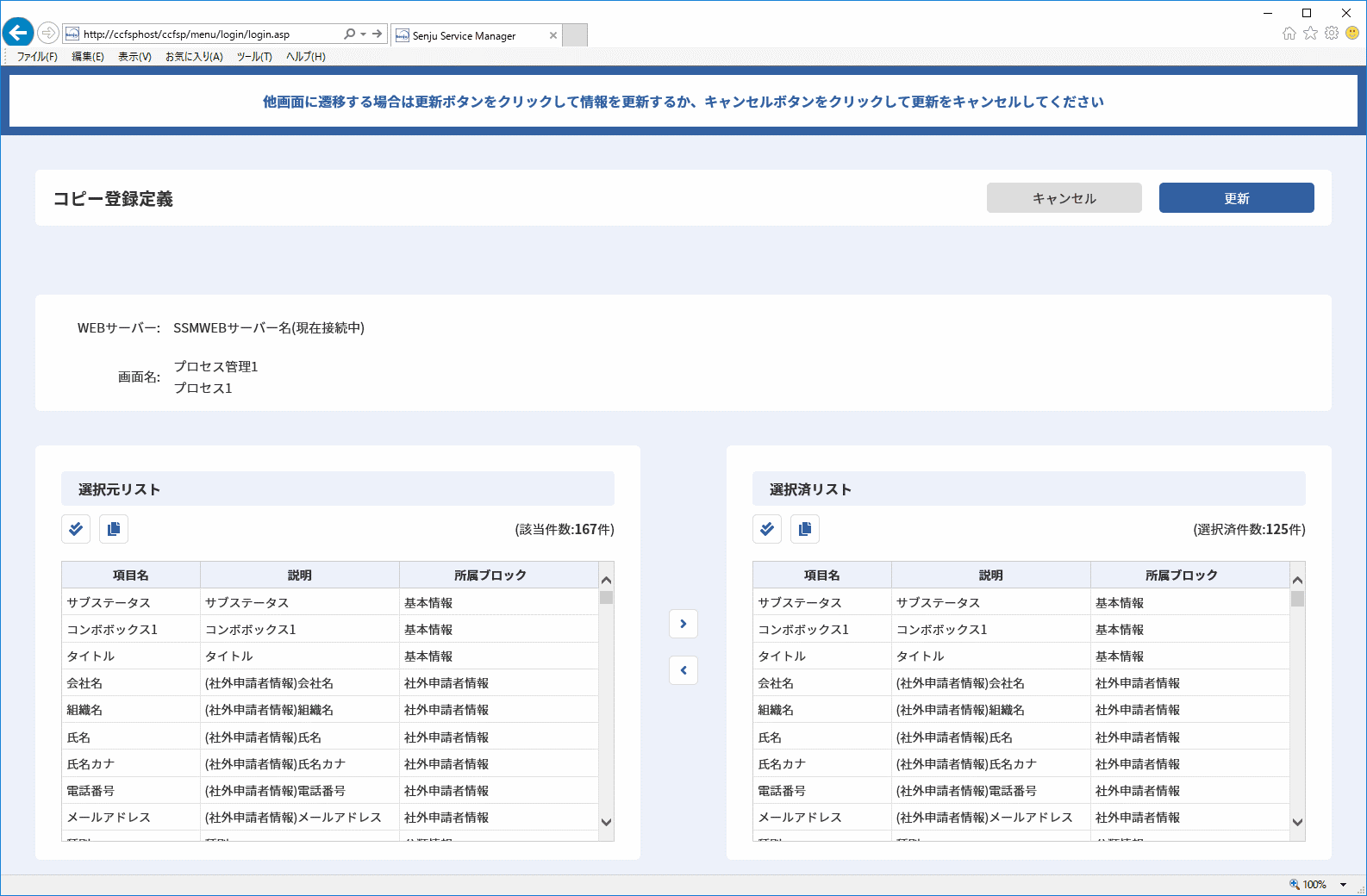Click 説明 column header in 選択元リスト
Screen dimensions: 1367x896
point(300,576)
